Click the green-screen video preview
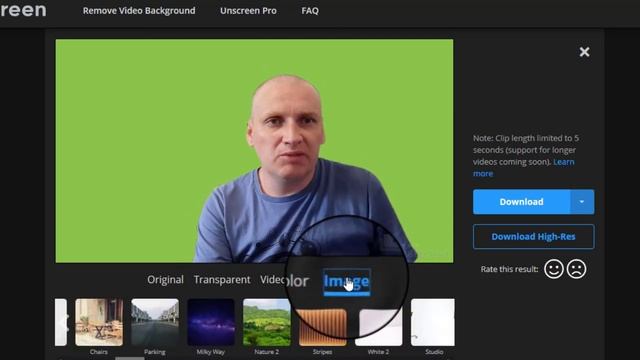The image size is (640, 360). click(x=254, y=151)
